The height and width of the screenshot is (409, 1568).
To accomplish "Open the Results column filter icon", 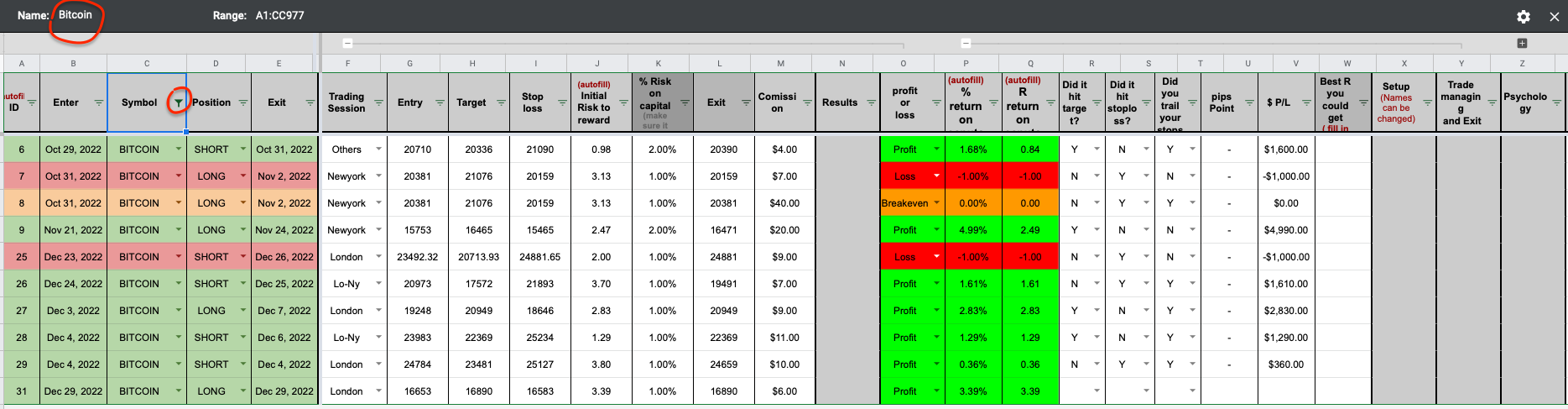I will (871, 102).
